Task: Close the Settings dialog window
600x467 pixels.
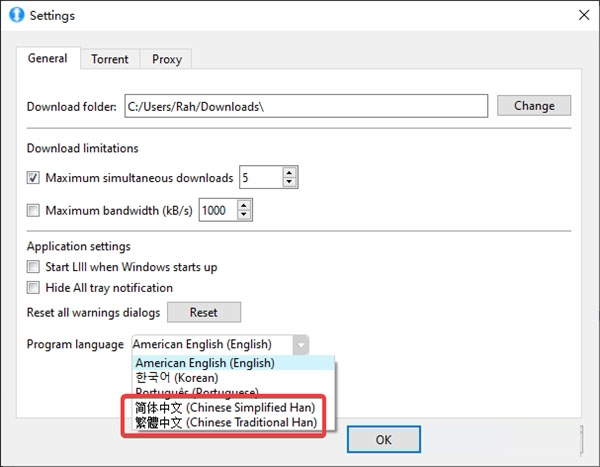Action: [580, 16]
